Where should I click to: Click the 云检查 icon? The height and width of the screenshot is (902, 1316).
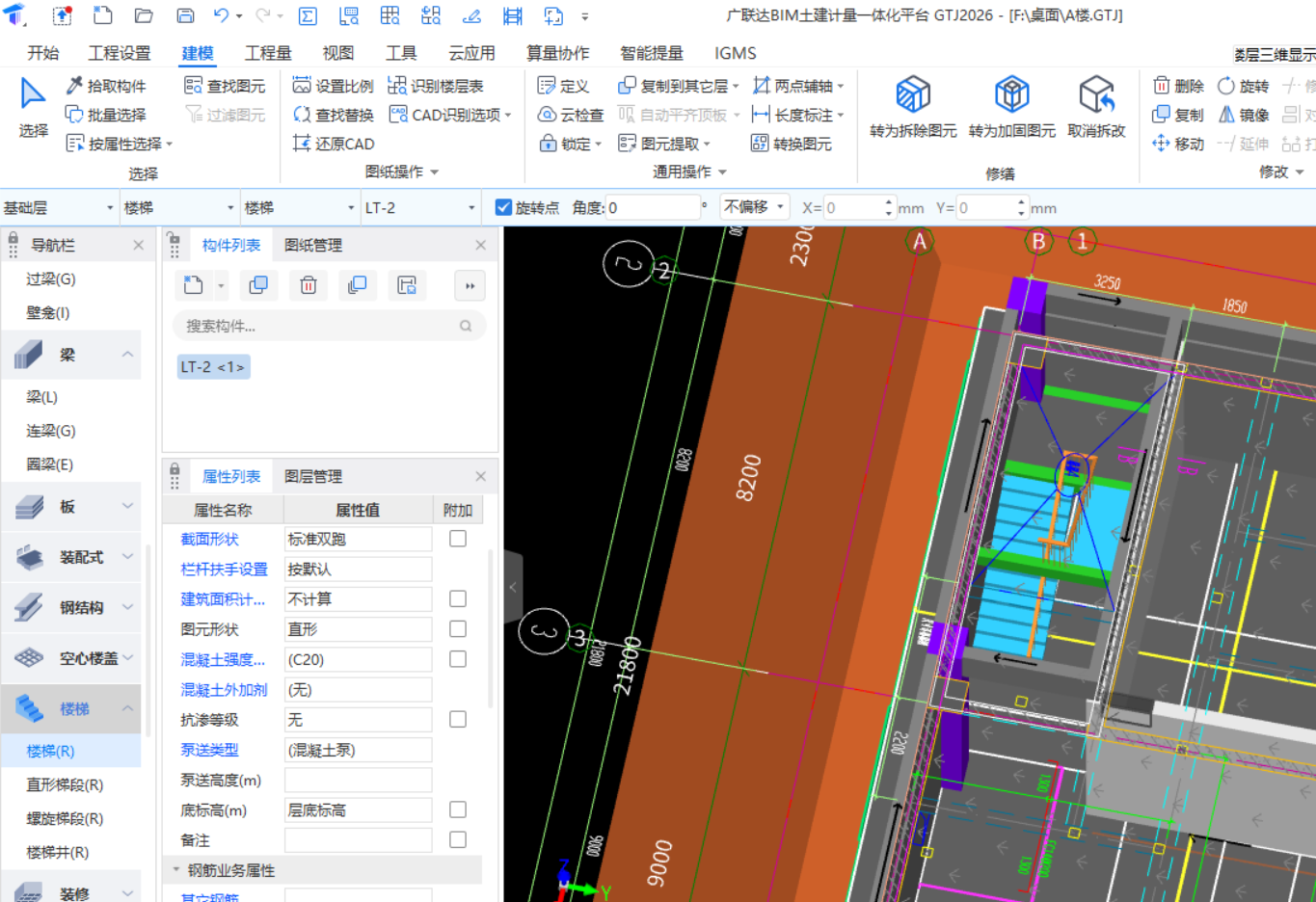tap(547, 115)
